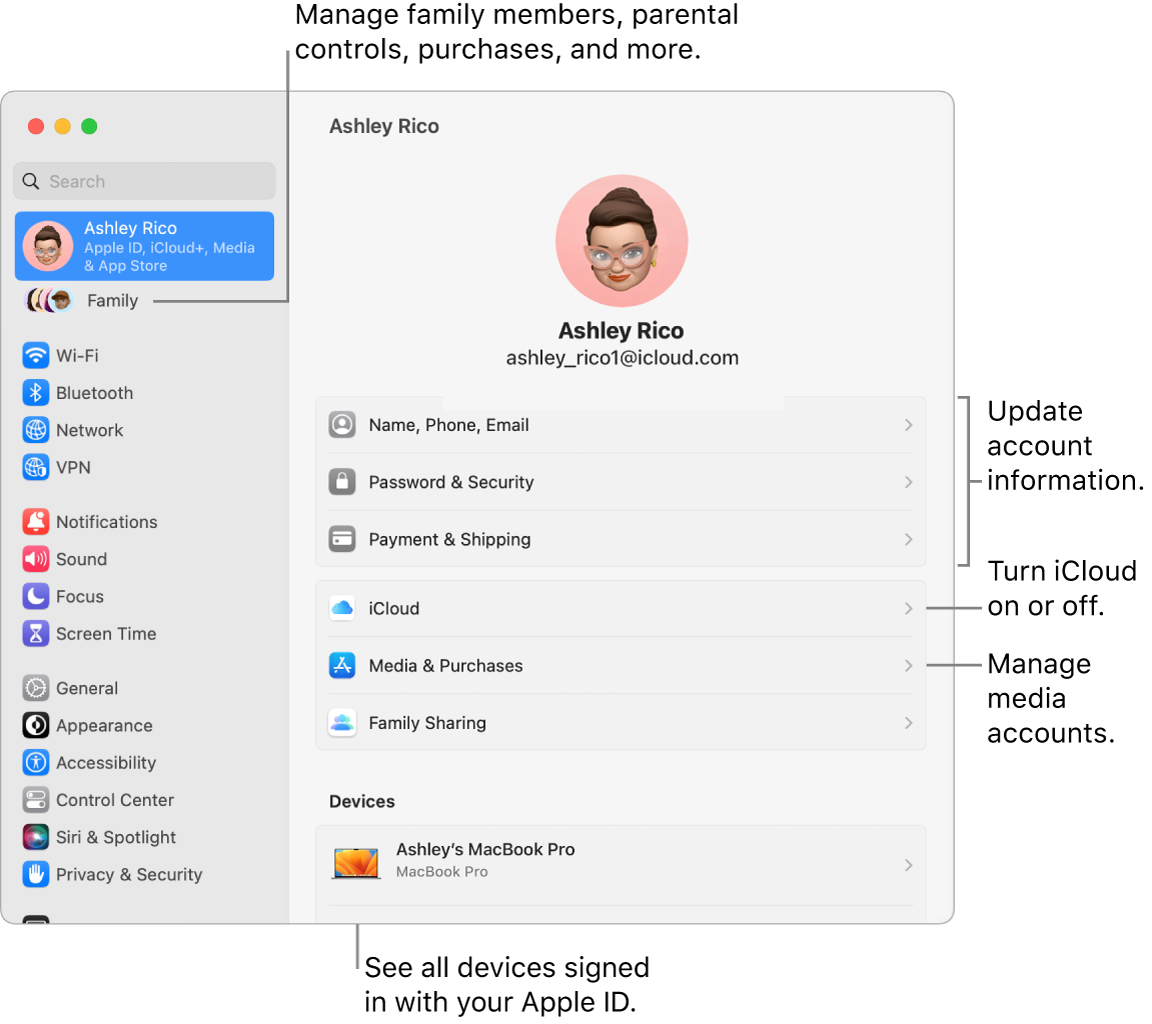Switch to the Family section
This screenshot has height=1024, width=1152.
[x=112, y=300]
